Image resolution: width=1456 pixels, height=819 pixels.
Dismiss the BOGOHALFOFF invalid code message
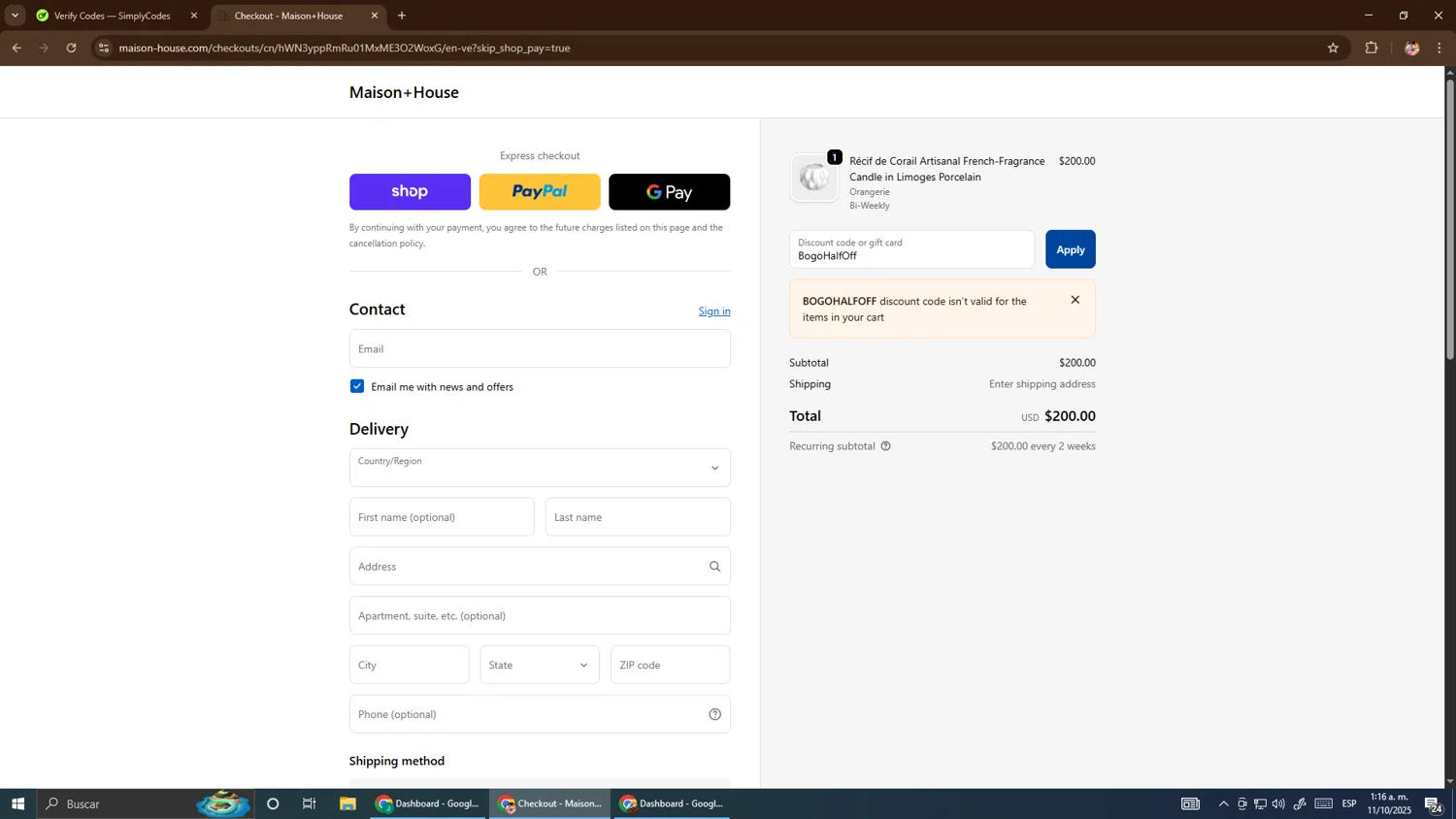pyautogui.click(x=1075, y=300)
